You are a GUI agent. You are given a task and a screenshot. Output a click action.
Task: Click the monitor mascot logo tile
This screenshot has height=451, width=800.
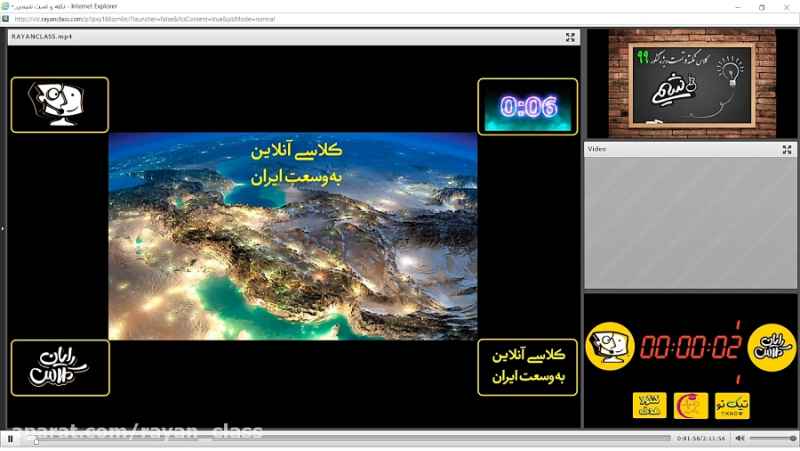point(60,105)
